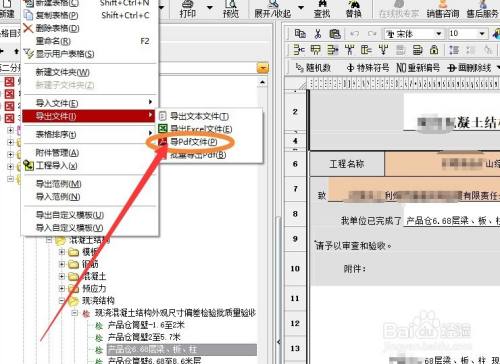Image resolution: width=500 pixels, height=364 pixels.
Task: Select 导出文件(I) menu item
Action: coord(89,116)
